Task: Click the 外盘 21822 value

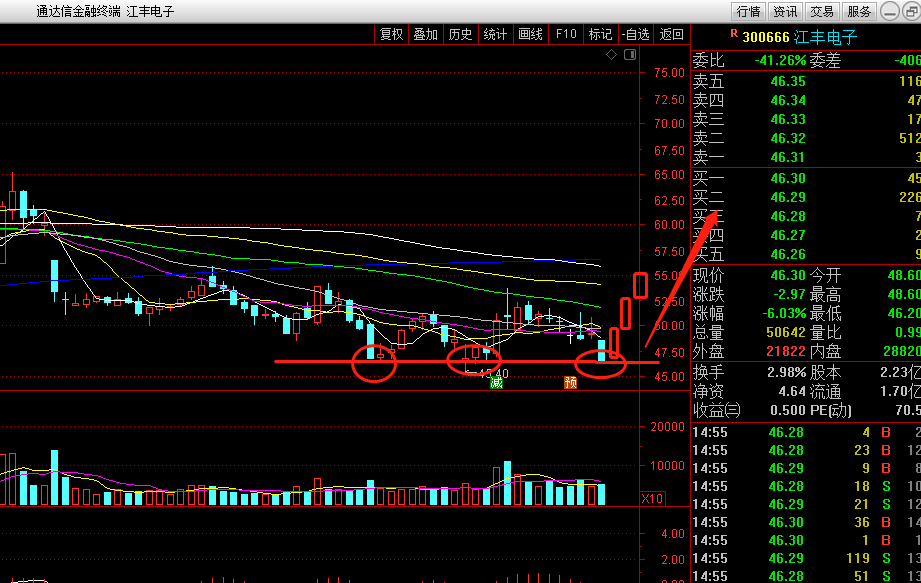Action: (786, 351)
